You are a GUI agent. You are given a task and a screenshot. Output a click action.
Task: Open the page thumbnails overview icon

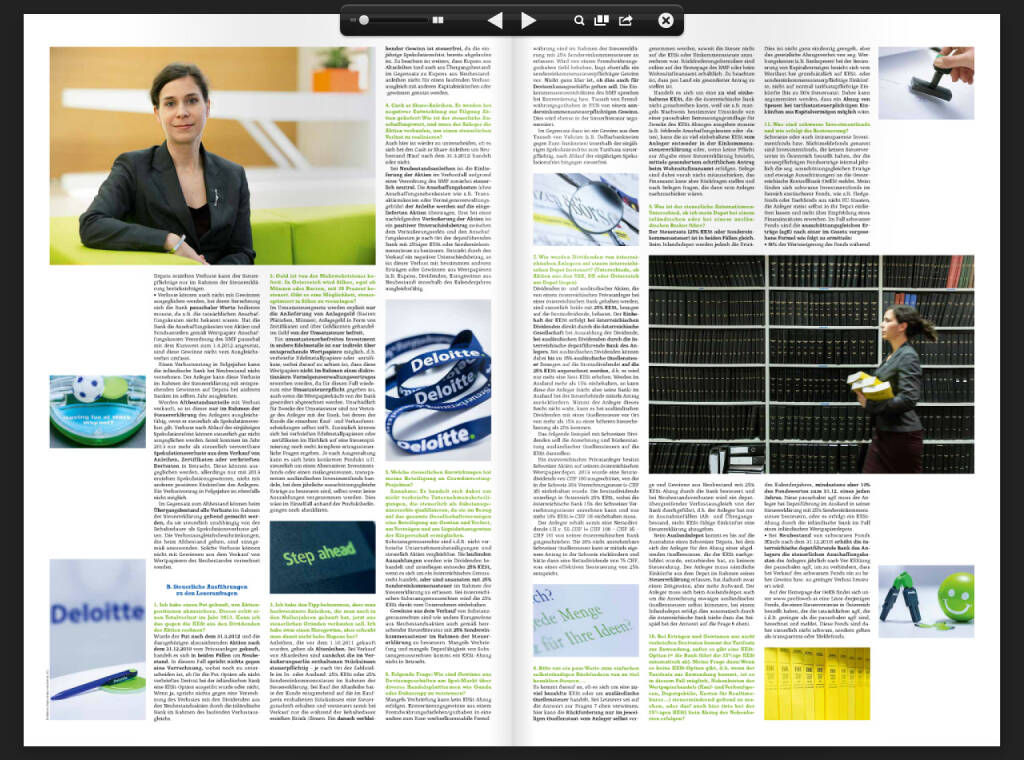click(601, 20)
